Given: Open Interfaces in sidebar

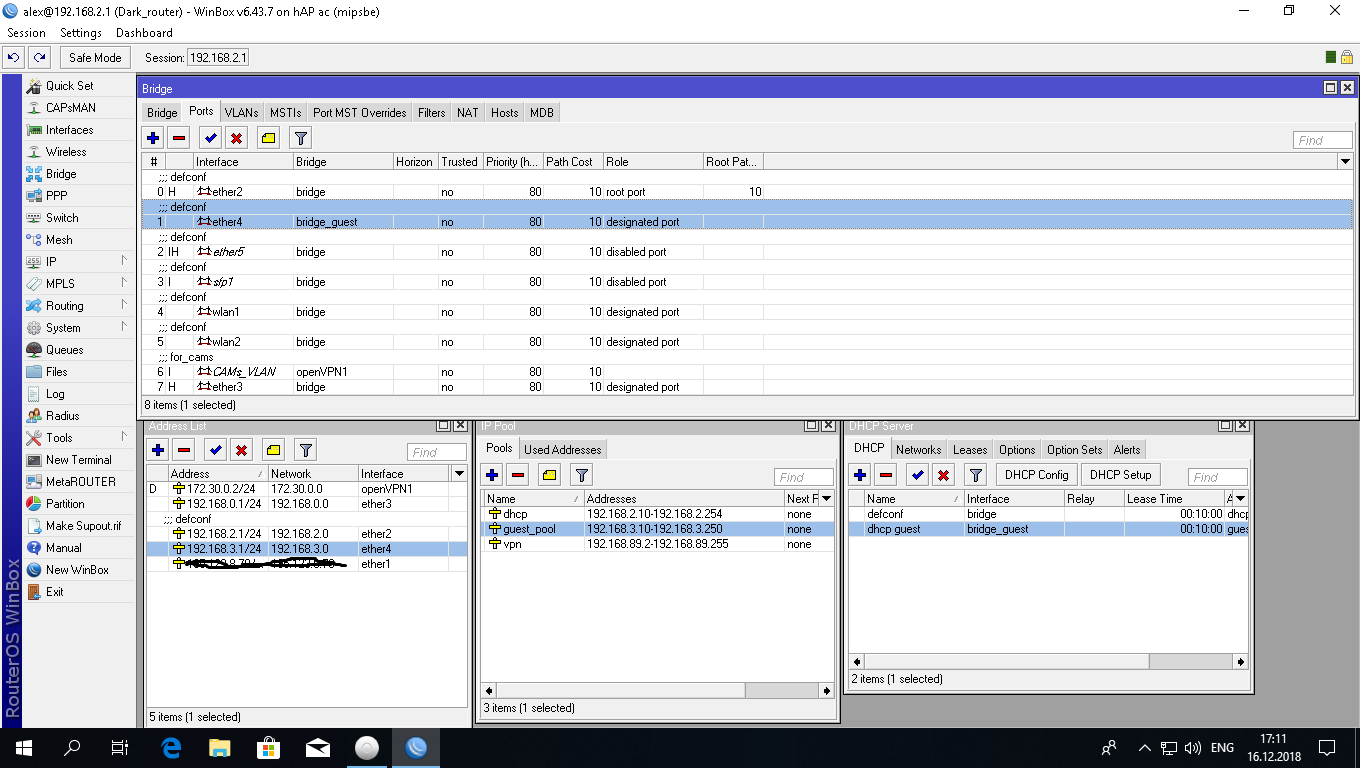Looking at the screenshot, I should pos(69,130).
